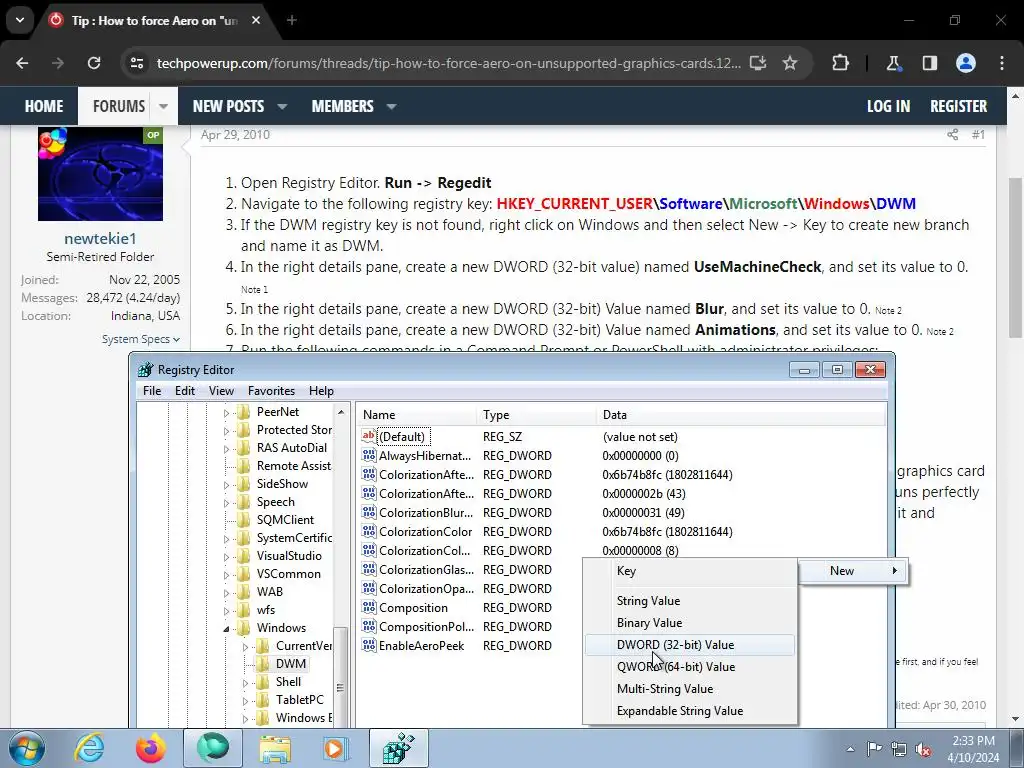Choose DWORD (32-bit) Value
This screenshot has height=768, width=1024.
[x=690, y=645]
